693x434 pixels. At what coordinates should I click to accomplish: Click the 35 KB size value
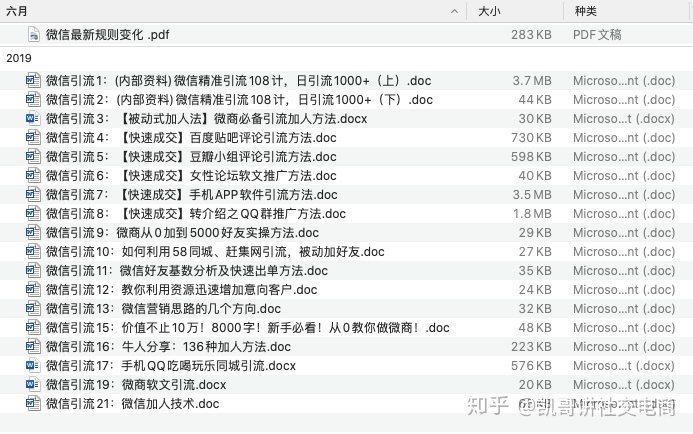point(535,270)
